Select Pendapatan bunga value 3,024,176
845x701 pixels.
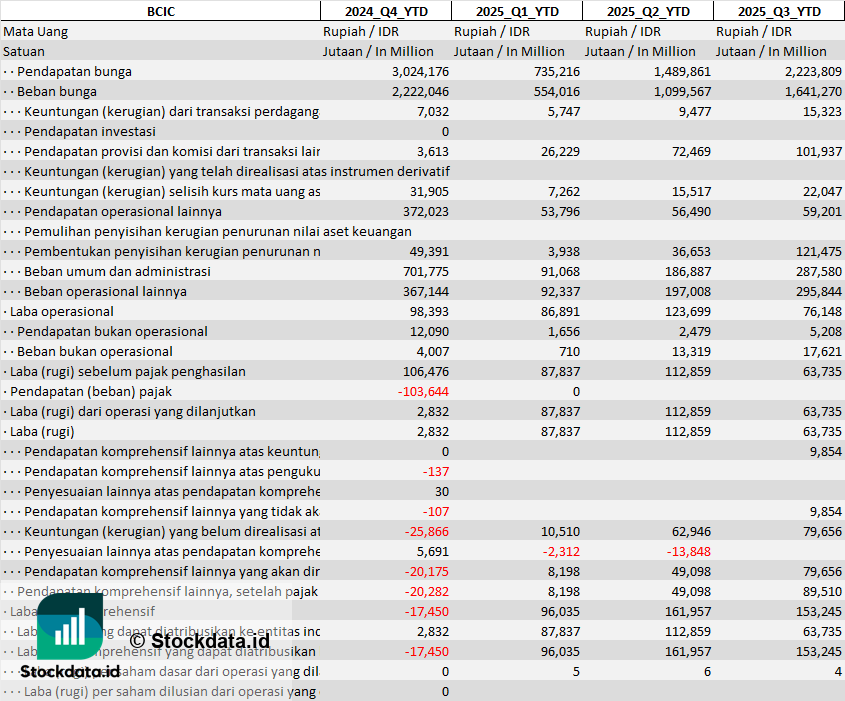[420, 72]
